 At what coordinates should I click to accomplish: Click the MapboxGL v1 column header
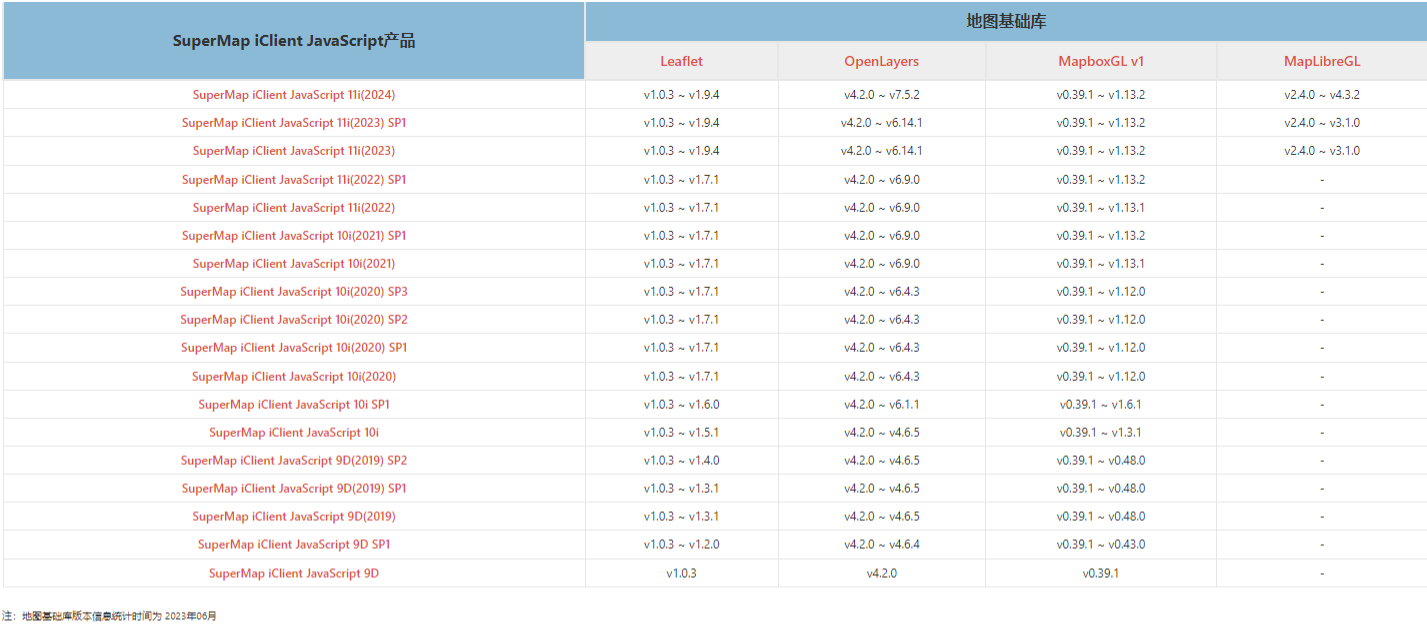[1101, 61]
